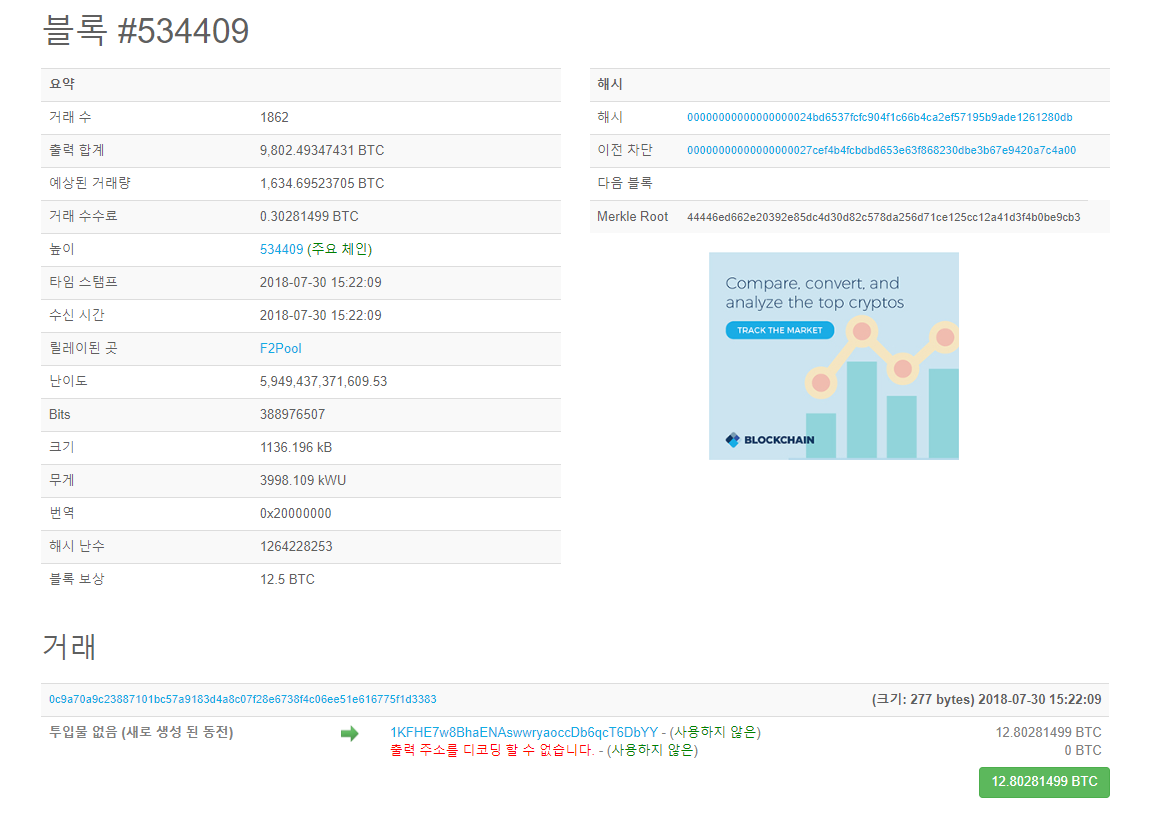Viewport: 1156px width, 831px height.
Task: Select transaction fee value 0.30281499 BTC
Action: tap(309, 216)
